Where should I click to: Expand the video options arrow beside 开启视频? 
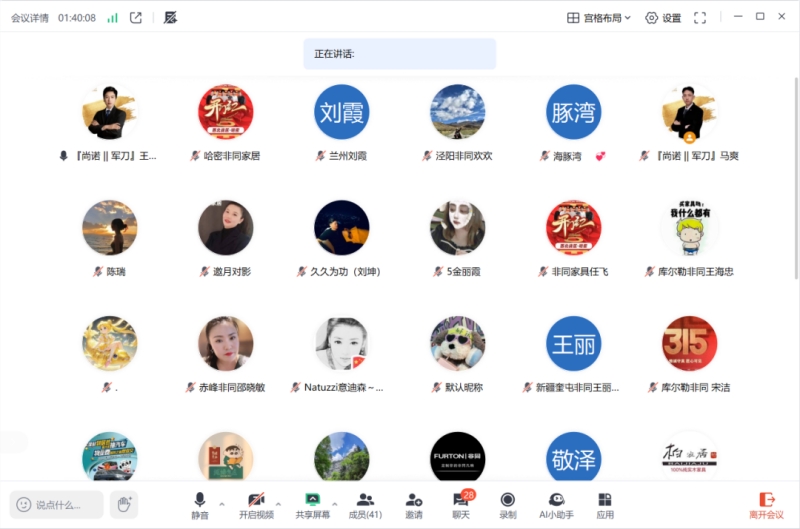point(278,504)
